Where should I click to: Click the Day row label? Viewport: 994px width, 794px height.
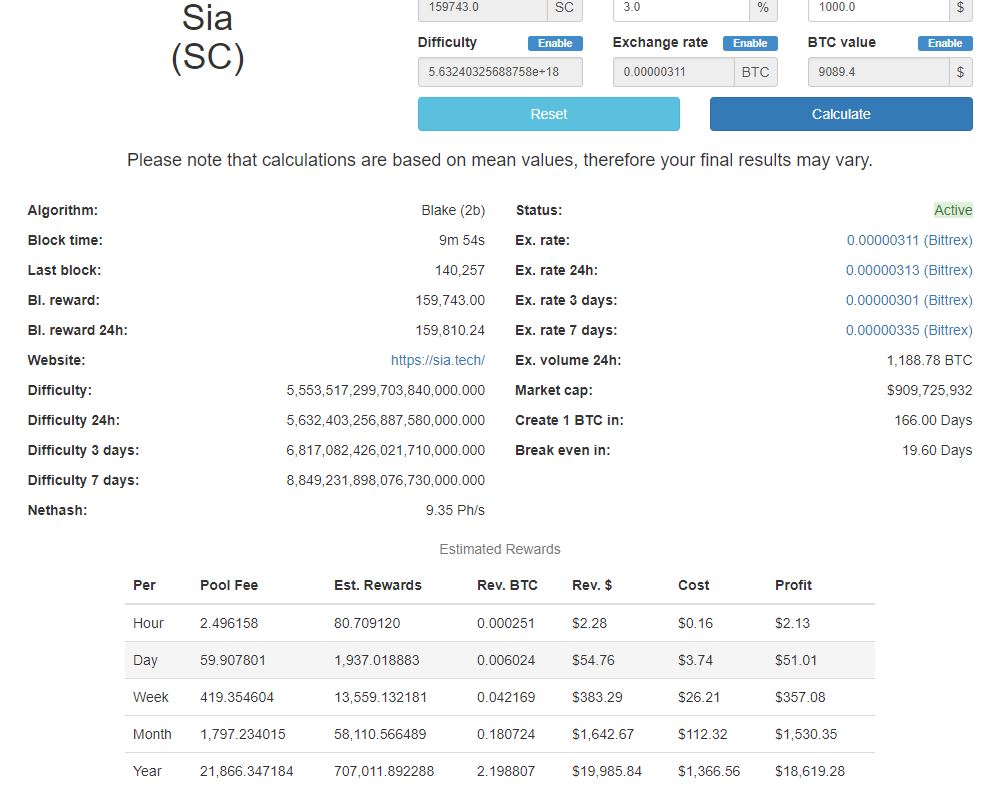(x=145, y=660)
